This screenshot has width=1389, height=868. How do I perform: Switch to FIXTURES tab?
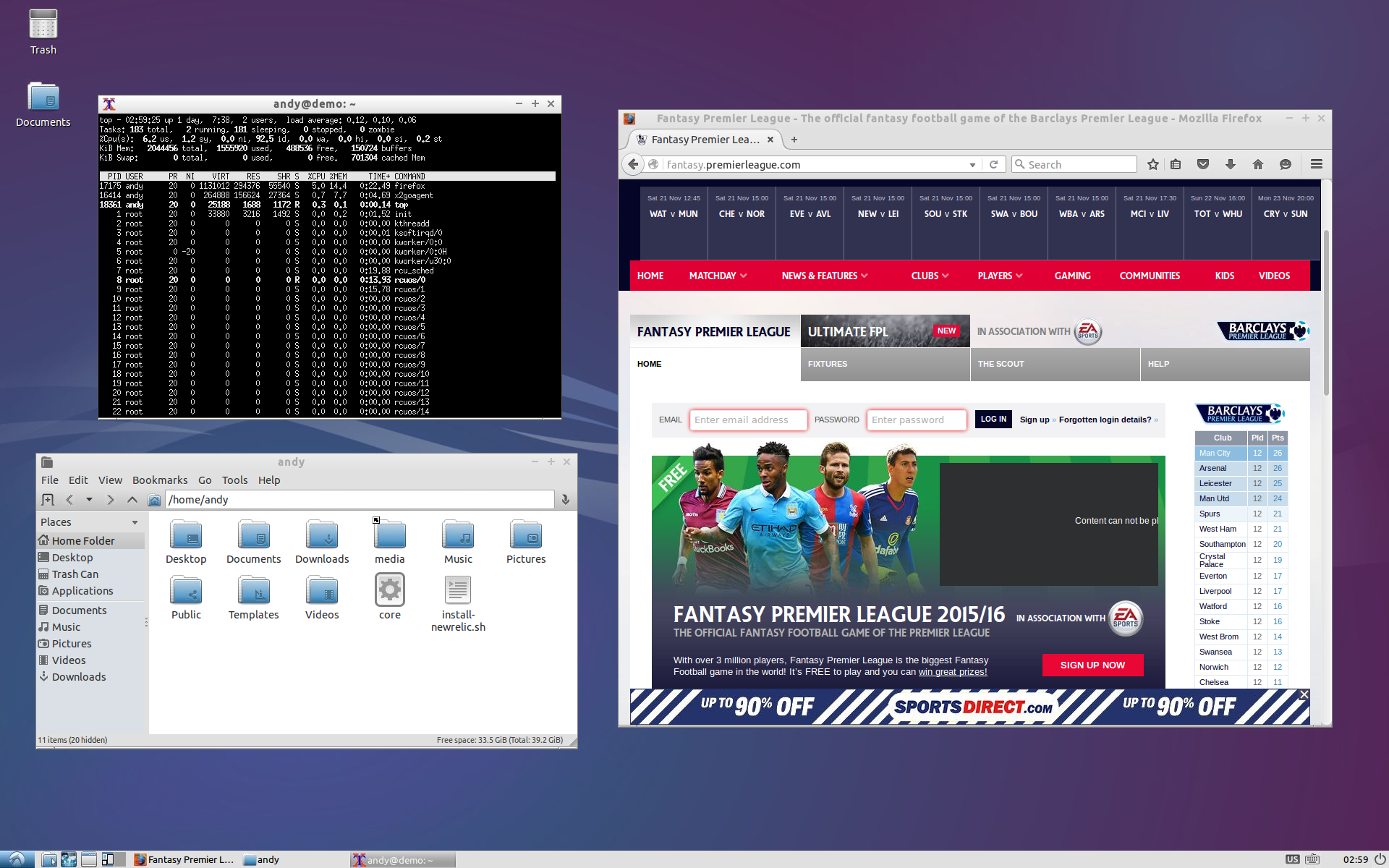885,364
